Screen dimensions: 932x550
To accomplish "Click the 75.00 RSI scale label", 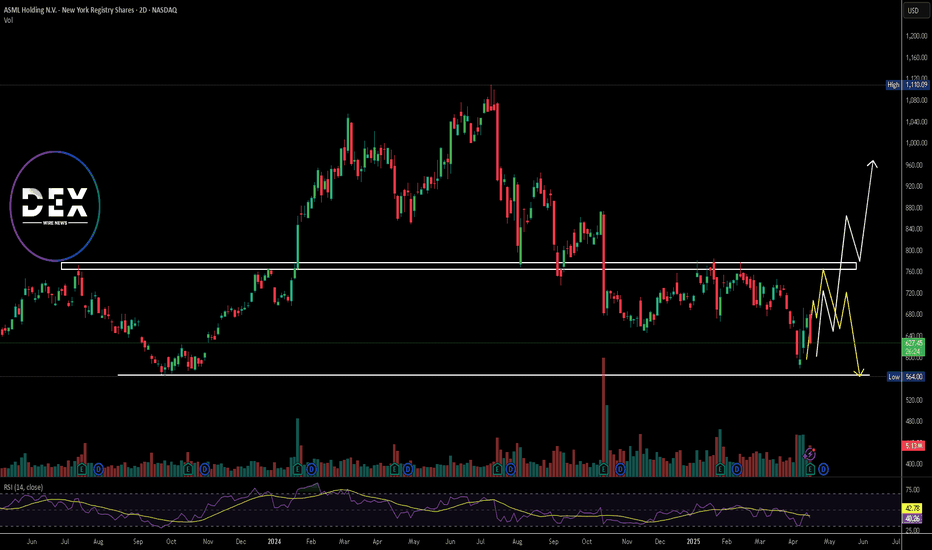I will pos(912,491).
